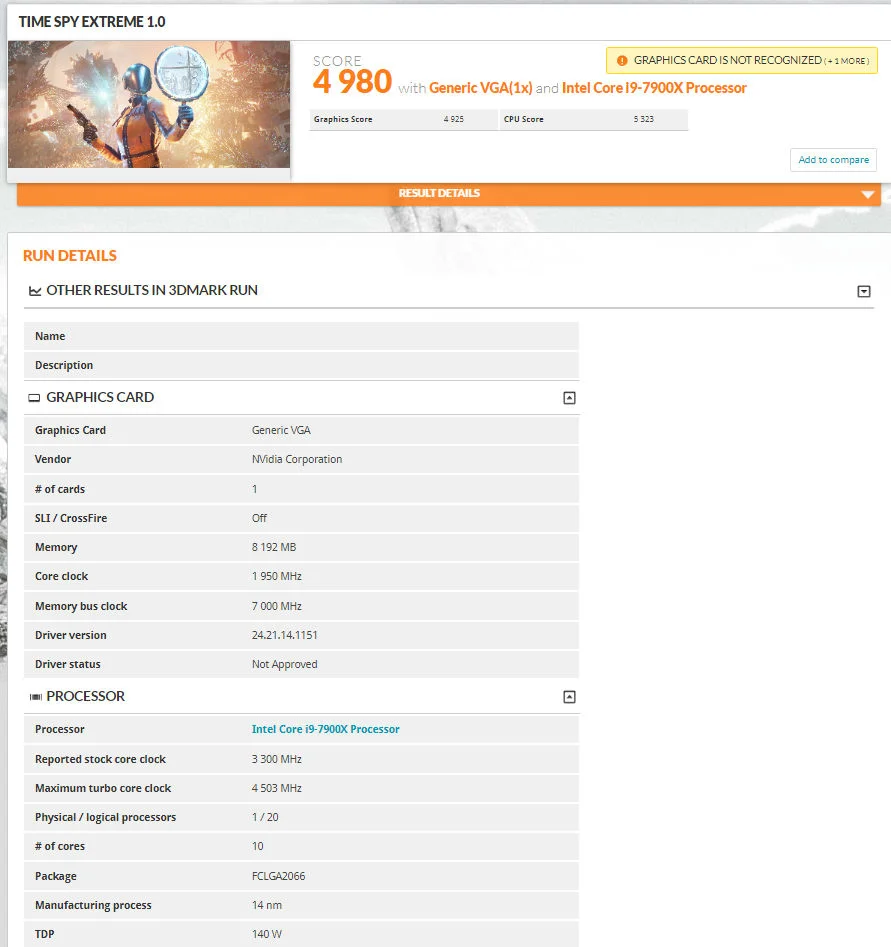Click the white arrow on the orange bar
The image size is (891, 947).
(x=867, y=195)
